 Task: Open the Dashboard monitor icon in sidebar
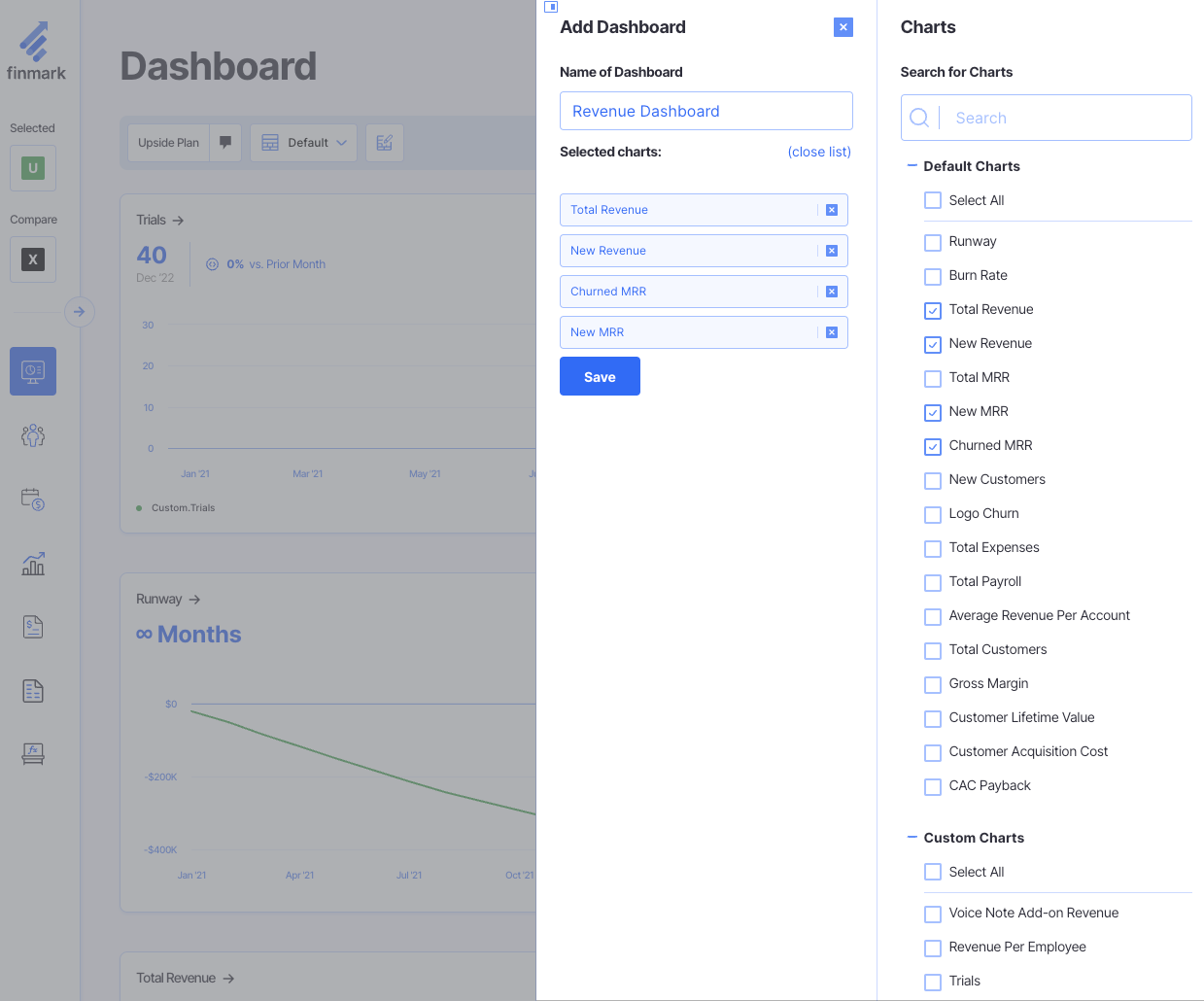[x=32, y=370]
